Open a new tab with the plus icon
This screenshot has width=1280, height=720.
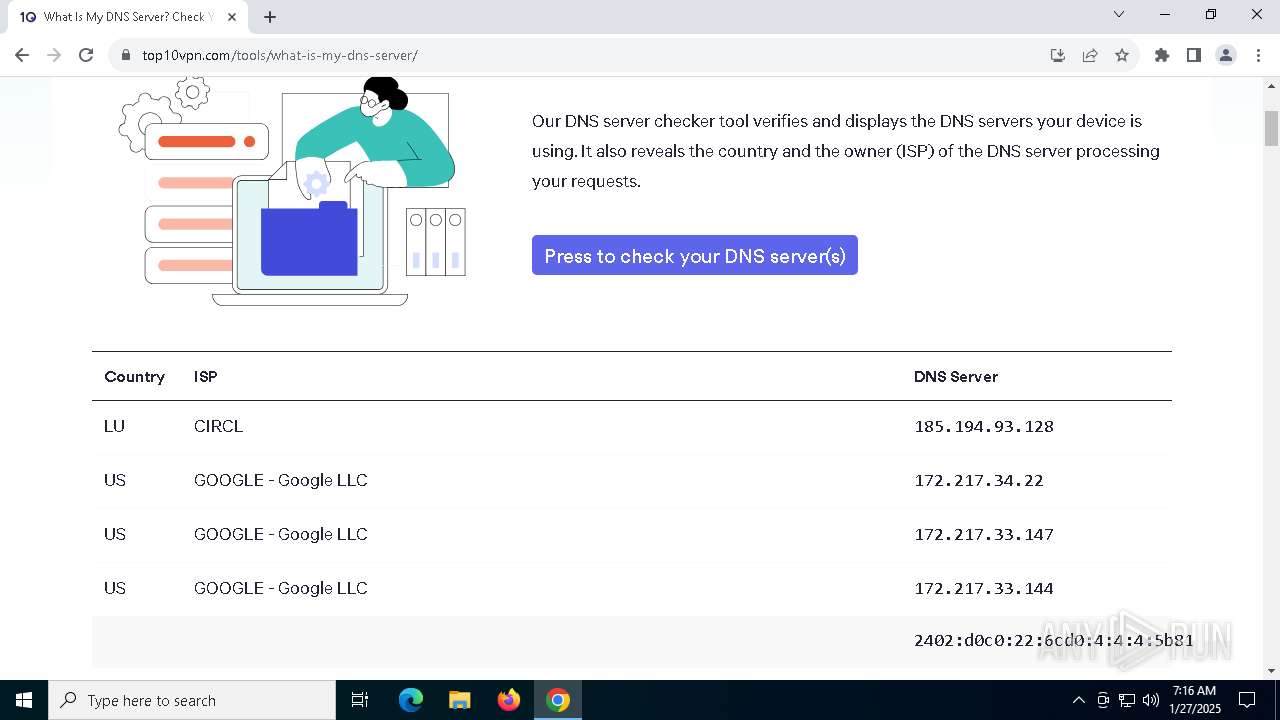pos(270,17)
